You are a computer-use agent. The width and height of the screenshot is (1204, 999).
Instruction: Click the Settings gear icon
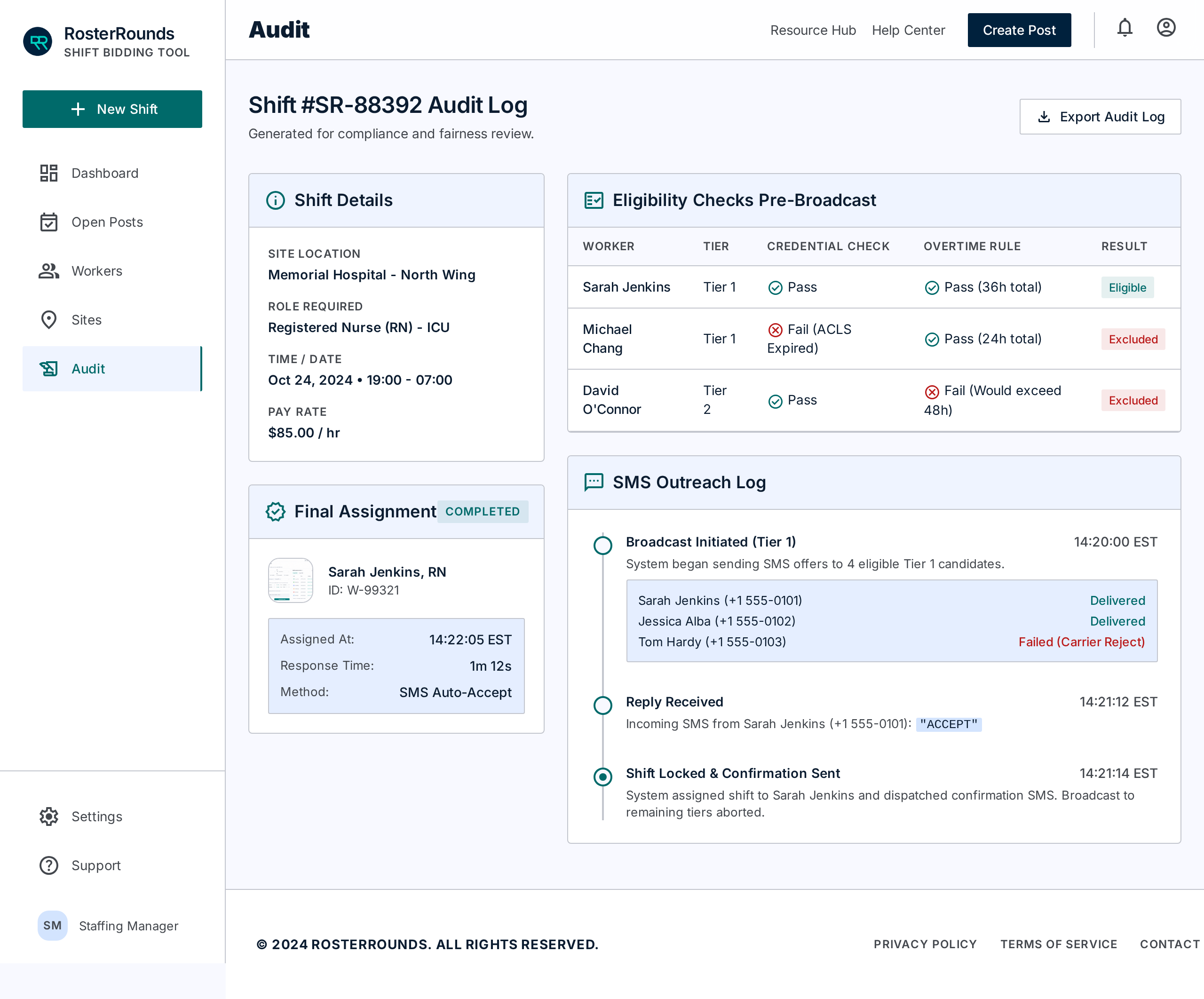coord(49,816)
